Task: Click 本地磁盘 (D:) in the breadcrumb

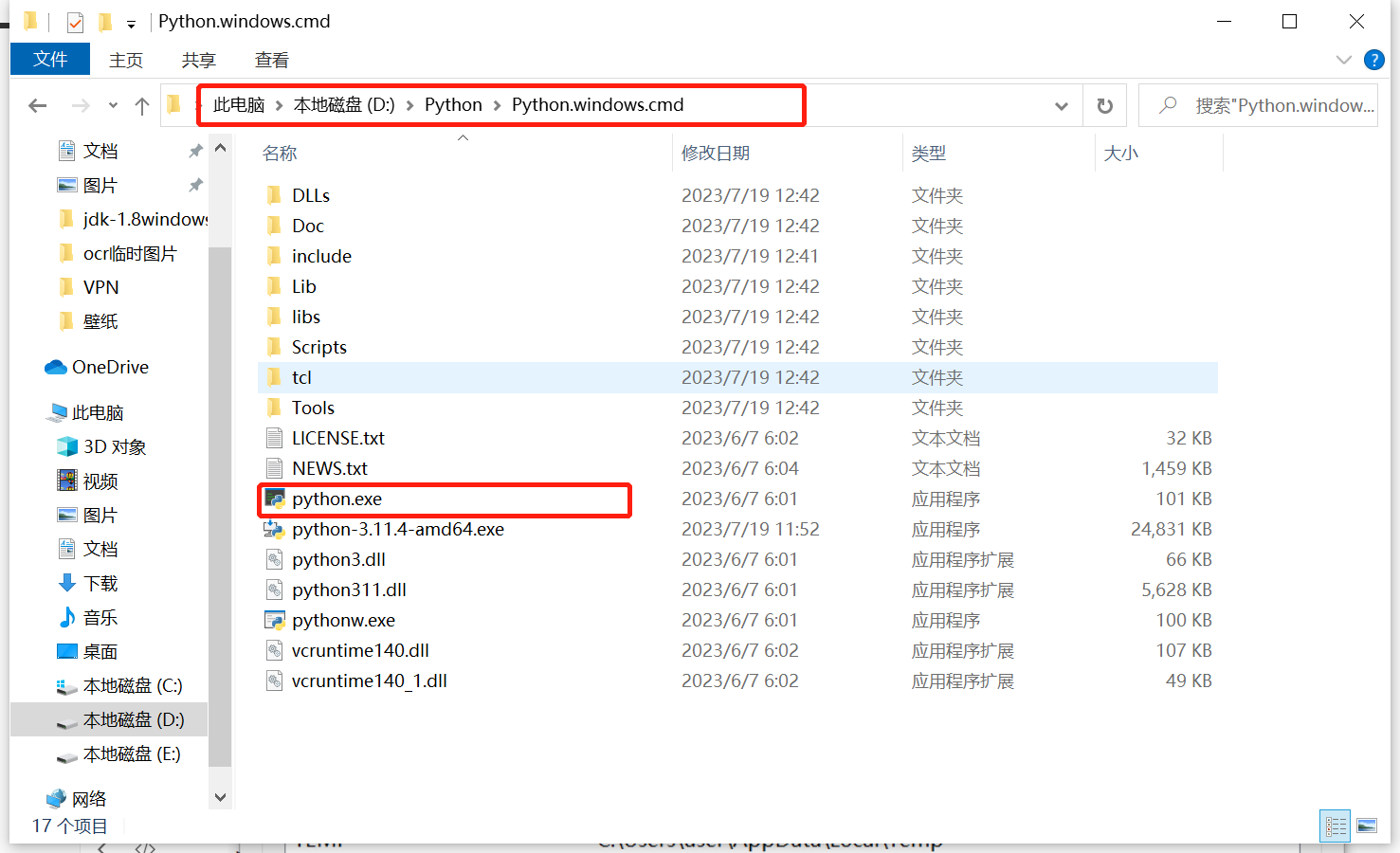Action: point(344,104)
